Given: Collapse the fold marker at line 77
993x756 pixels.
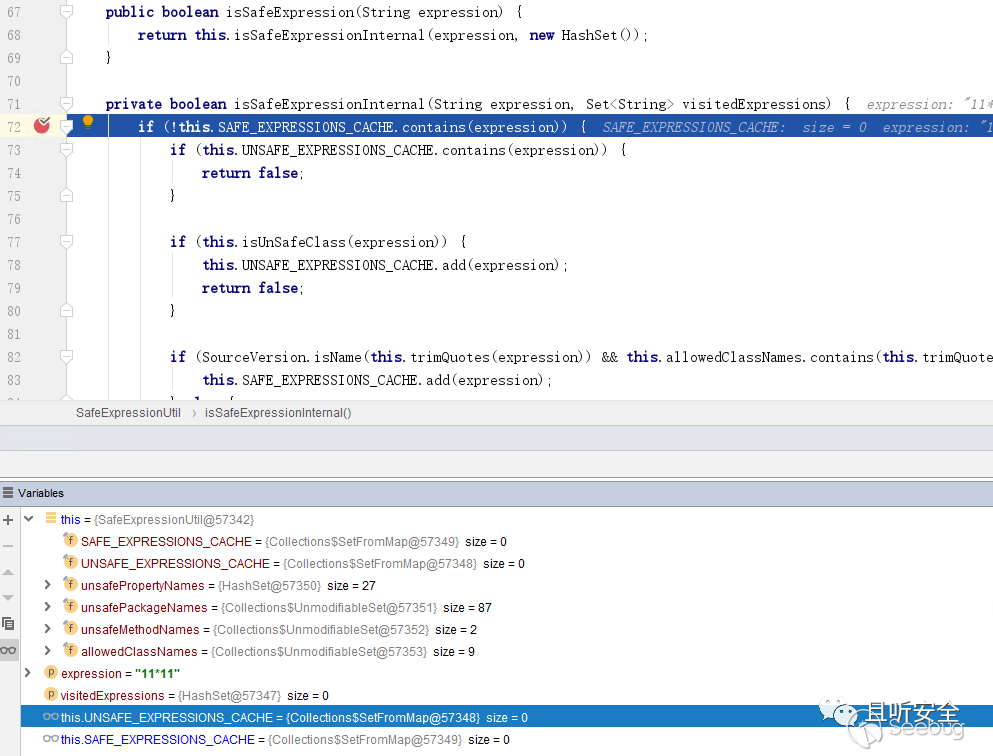Looking at the screenshot, I should point(66,241).
